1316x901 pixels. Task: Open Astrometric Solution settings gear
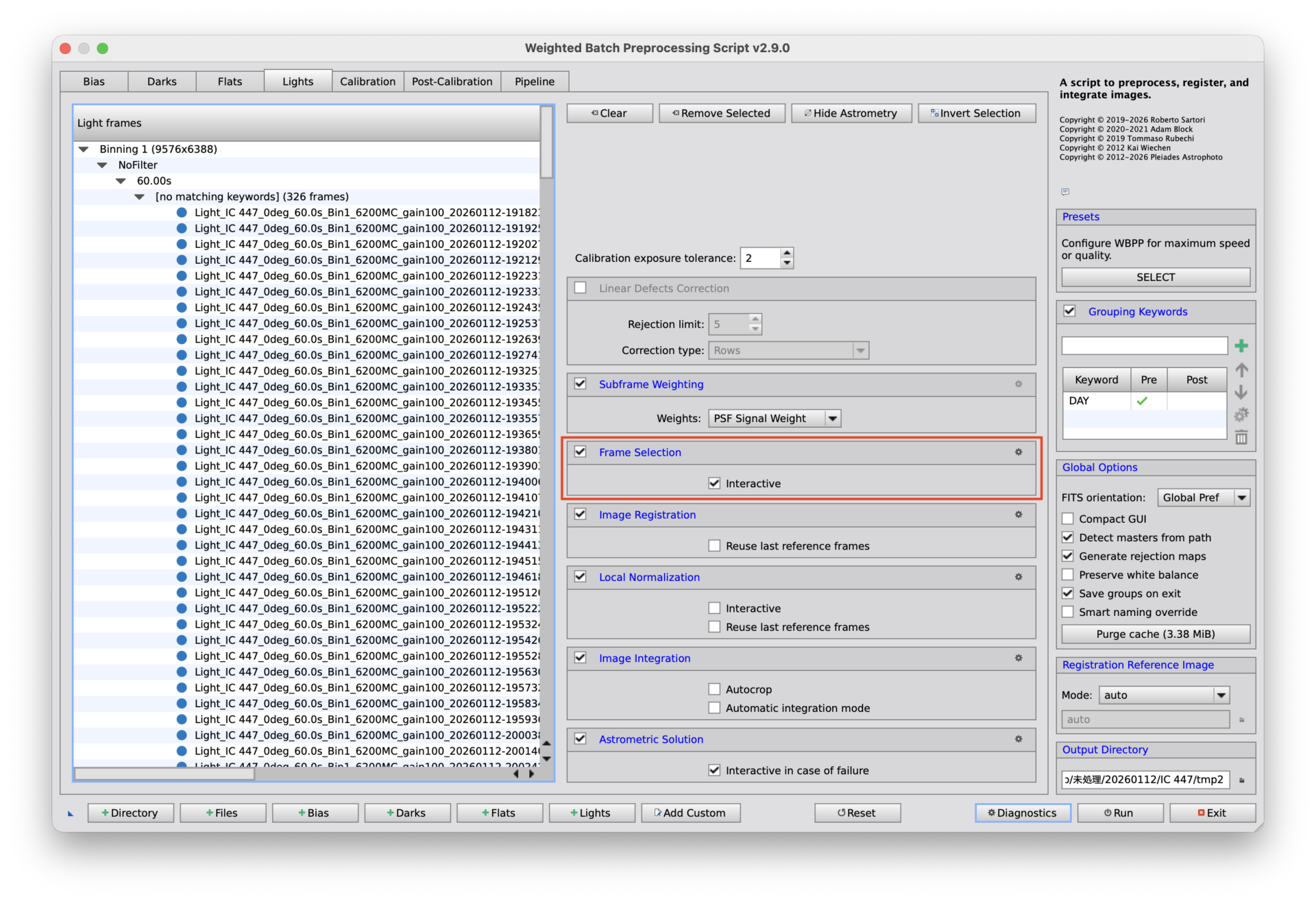[1019, 739]
